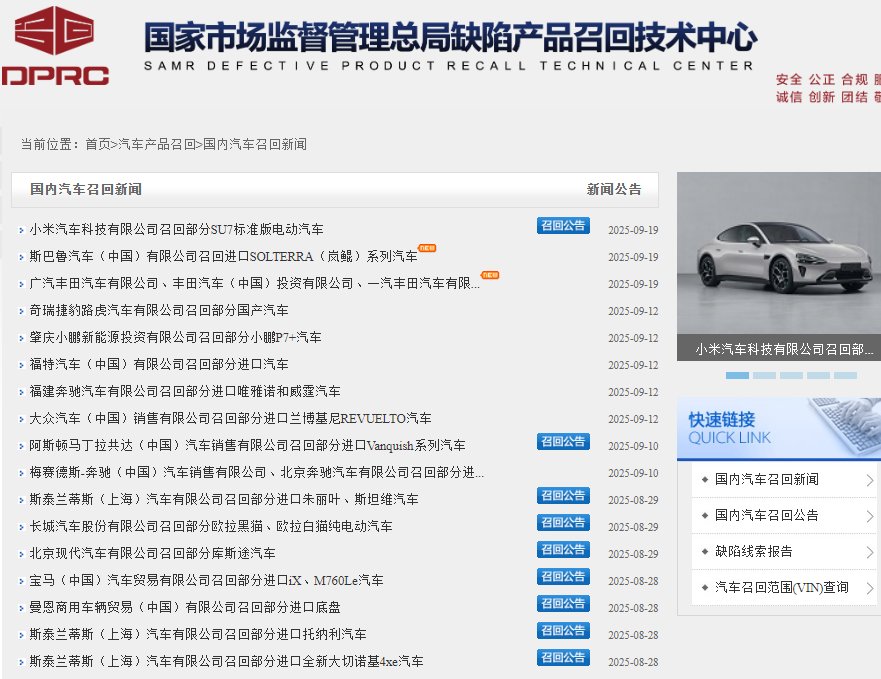The width and height of the screenshot is (881, 679).
Task: Click 召回公告 badge for 欧拉黑猫 row
Action: 563,523
